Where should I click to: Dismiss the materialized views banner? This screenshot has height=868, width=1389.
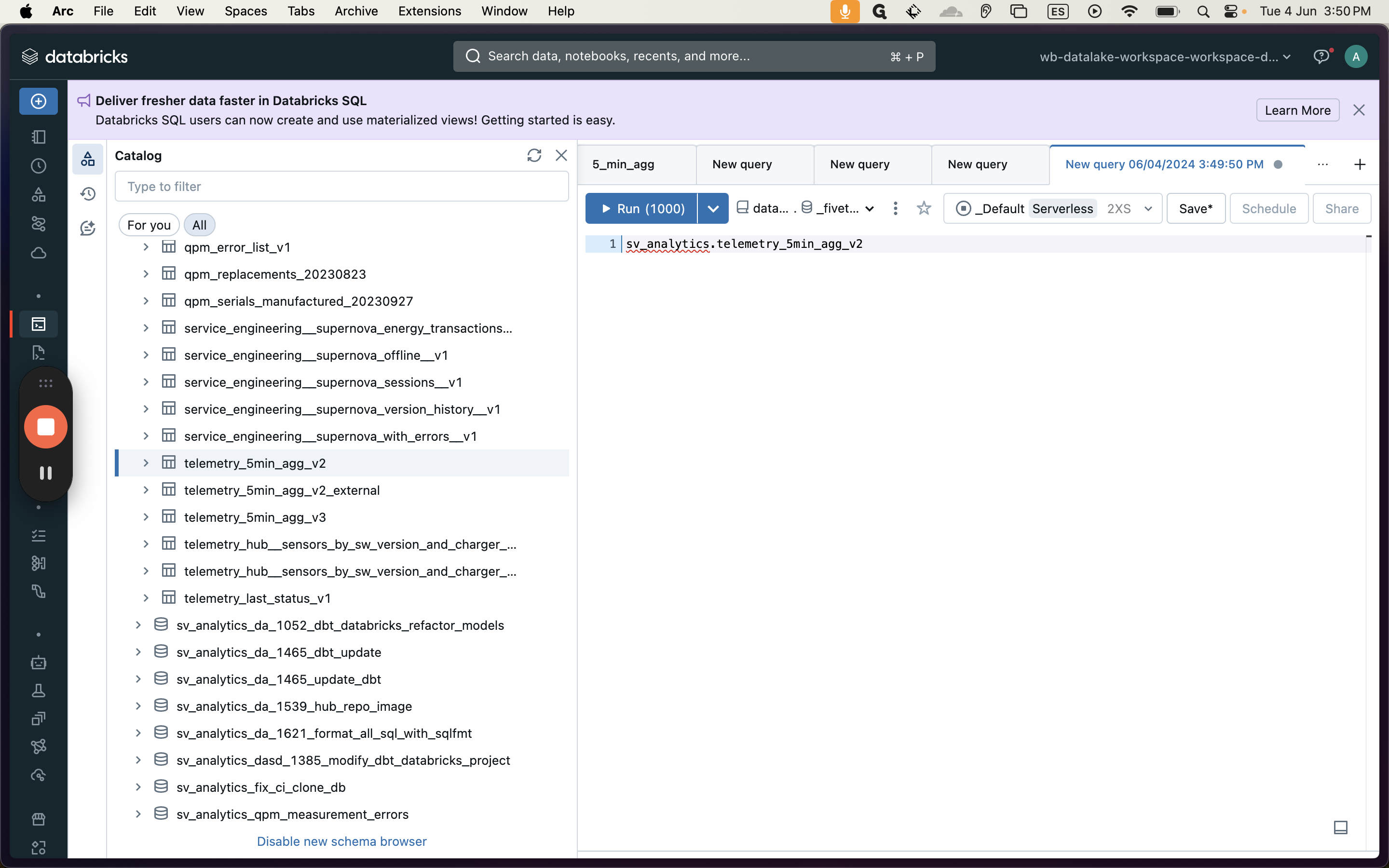pyautogui.click(x=1359, y=110)
